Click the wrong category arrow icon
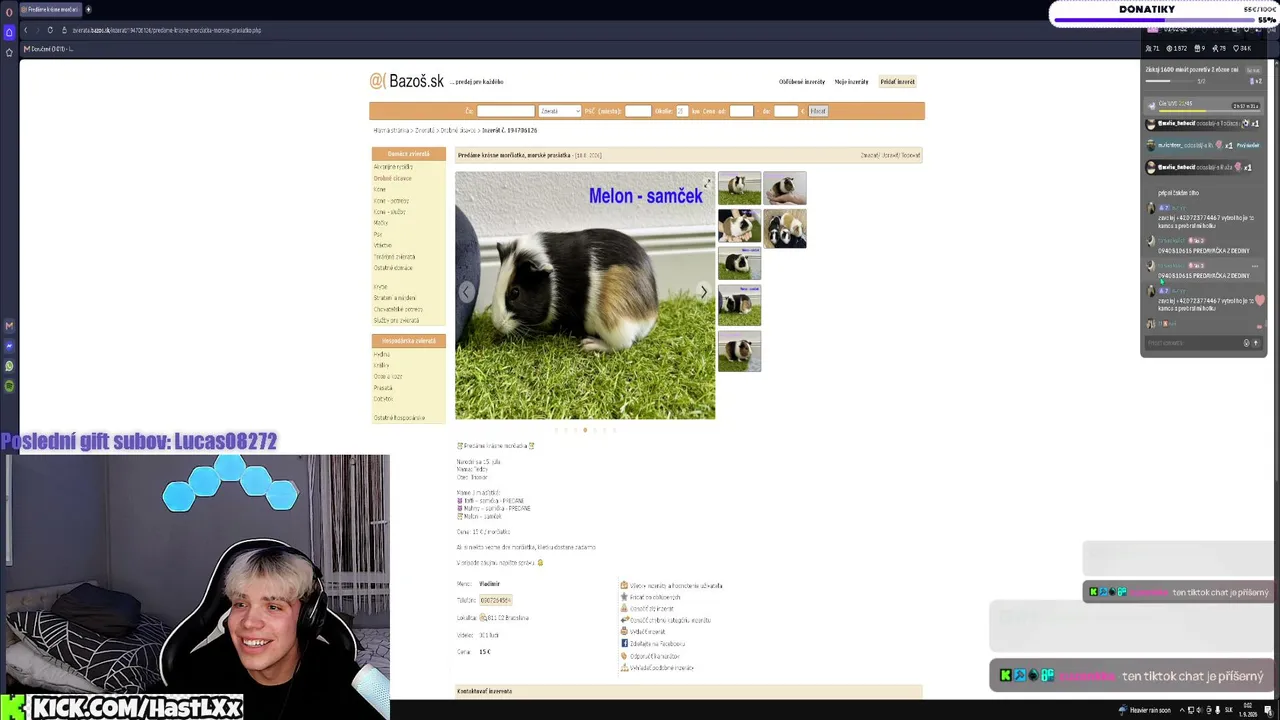1280x720 pixels. [x=624, y=620]
